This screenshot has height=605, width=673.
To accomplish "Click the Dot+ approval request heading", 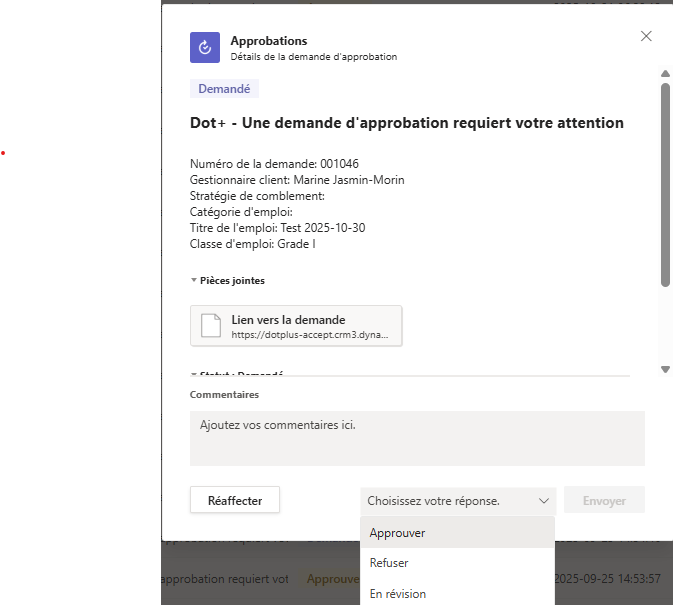I will pos(406,123).
